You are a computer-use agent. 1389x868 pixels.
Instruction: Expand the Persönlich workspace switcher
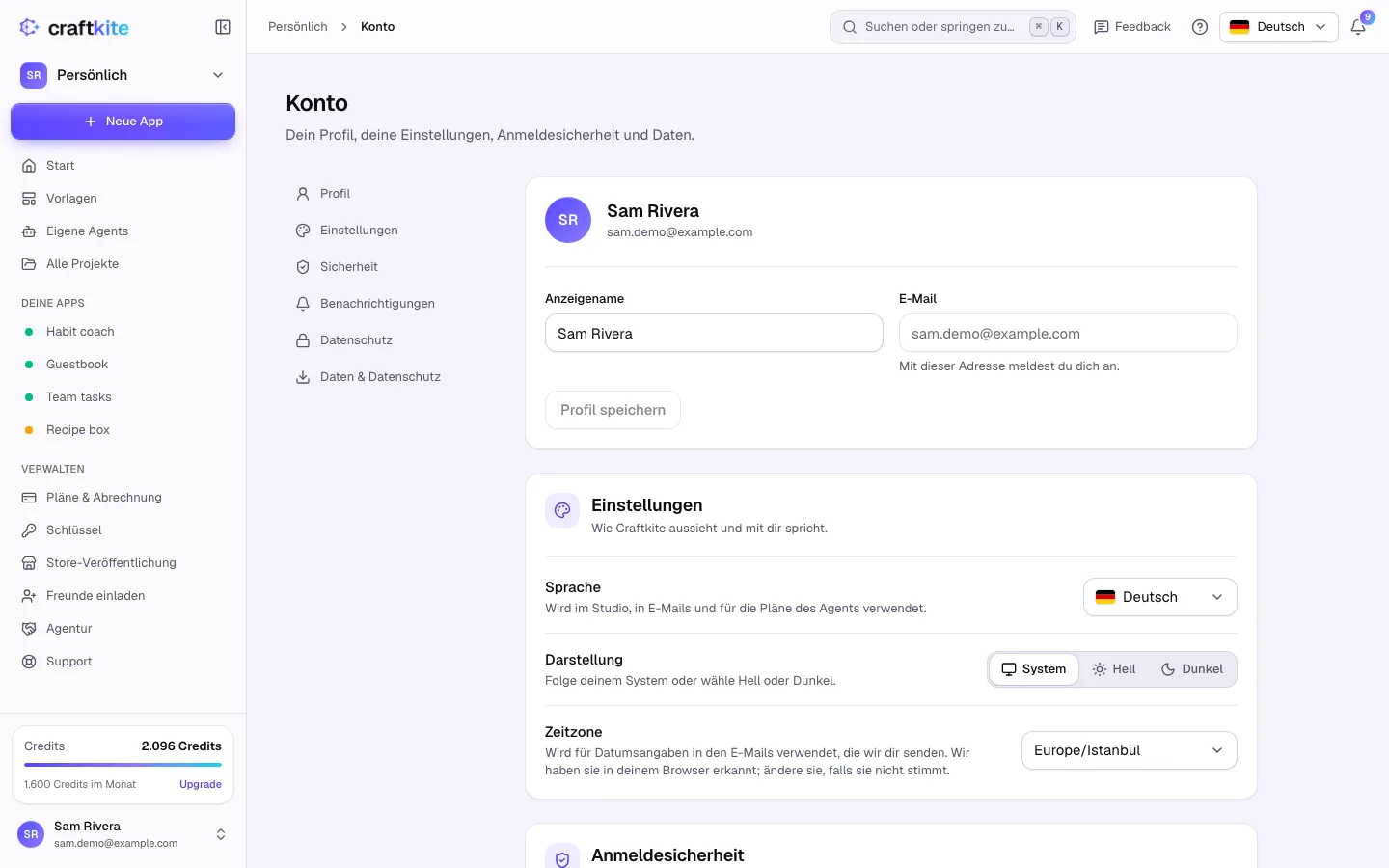point(123,75)
